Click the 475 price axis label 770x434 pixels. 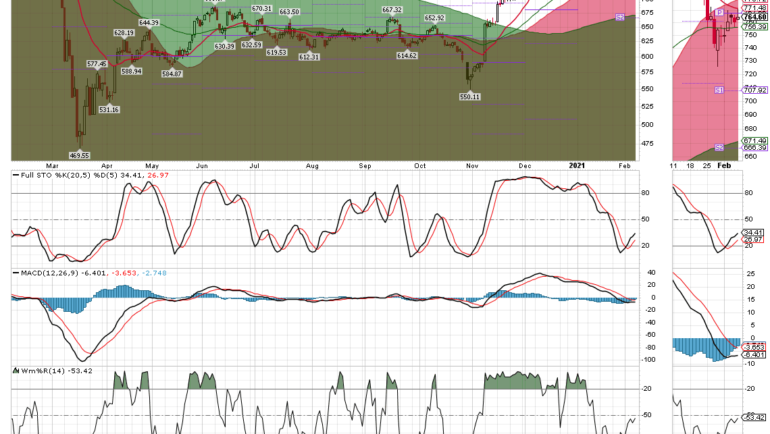pos(647,144)
